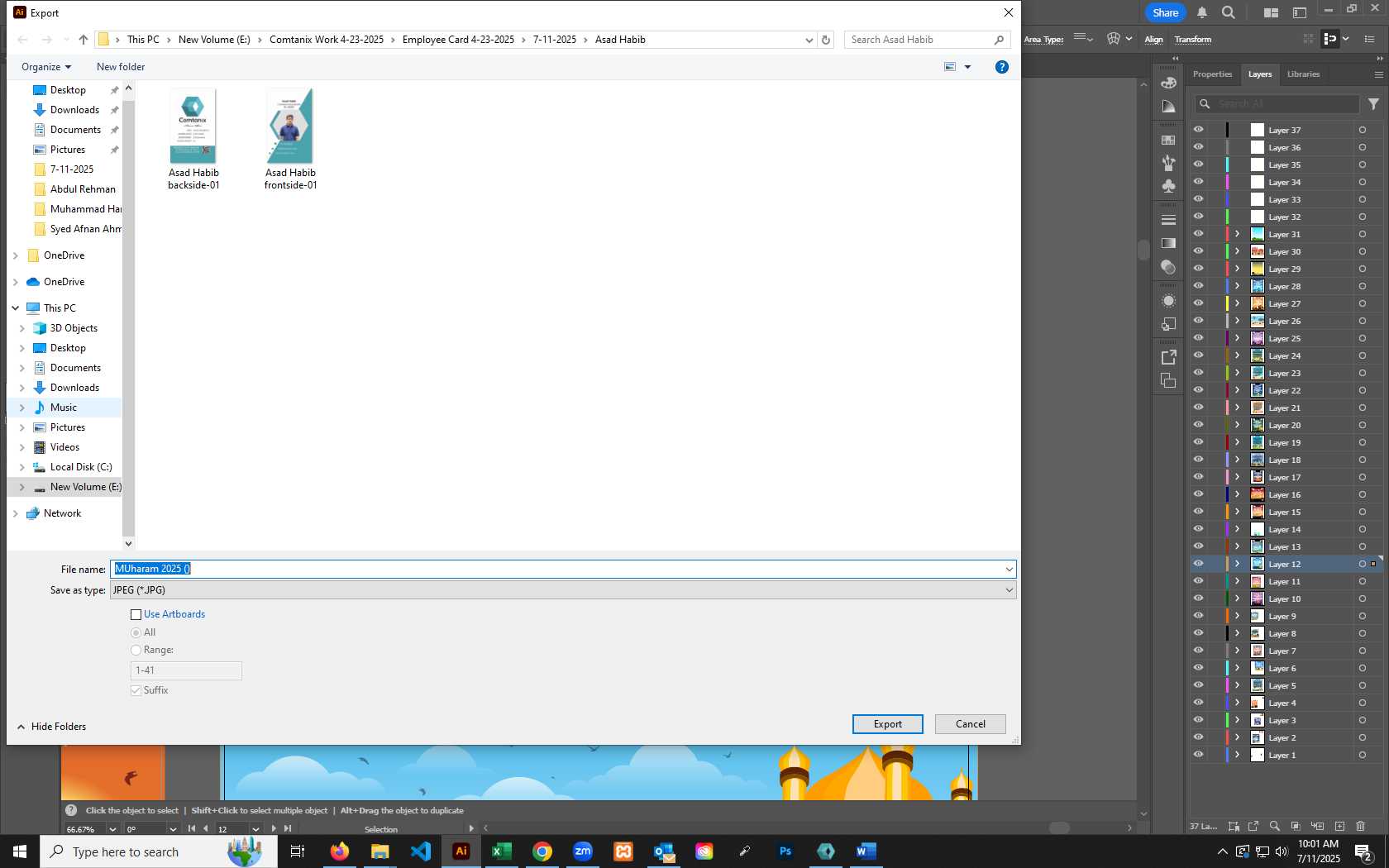Hide Layer 37 with eye icon
Image resolution: width=1389 pixels, height=868 pixels.
pyautogui.click(x=1198, y=130)
